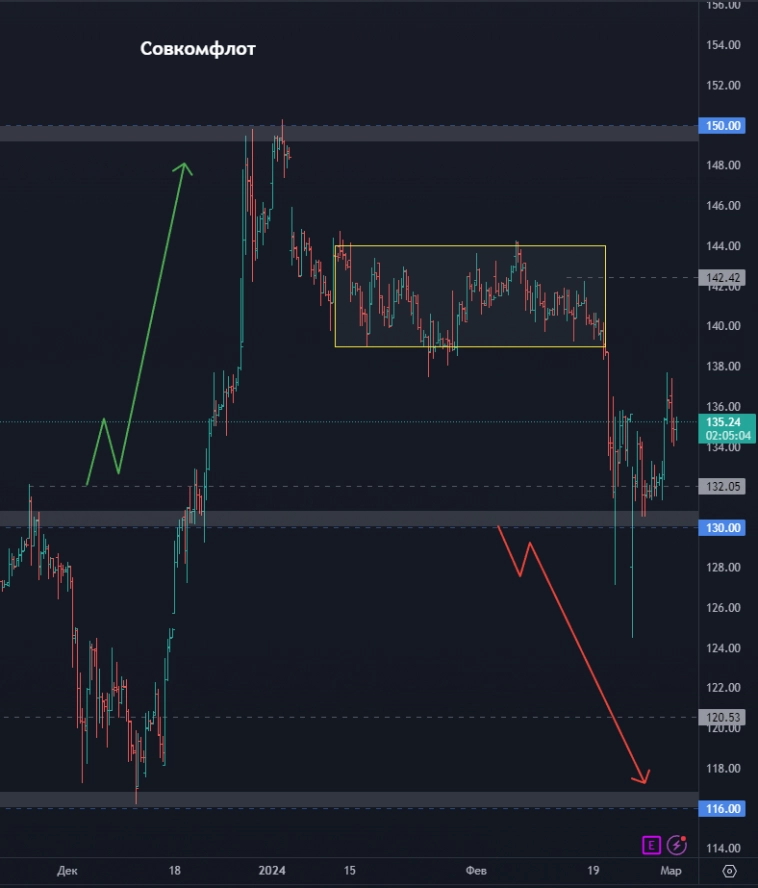Click the 142.42 dashed level price tag
The height and width of the screenshot is (888, 758).
723,277
